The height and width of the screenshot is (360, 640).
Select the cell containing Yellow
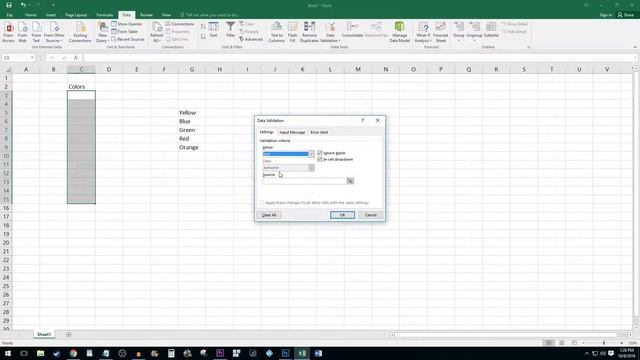pos(191,113)
